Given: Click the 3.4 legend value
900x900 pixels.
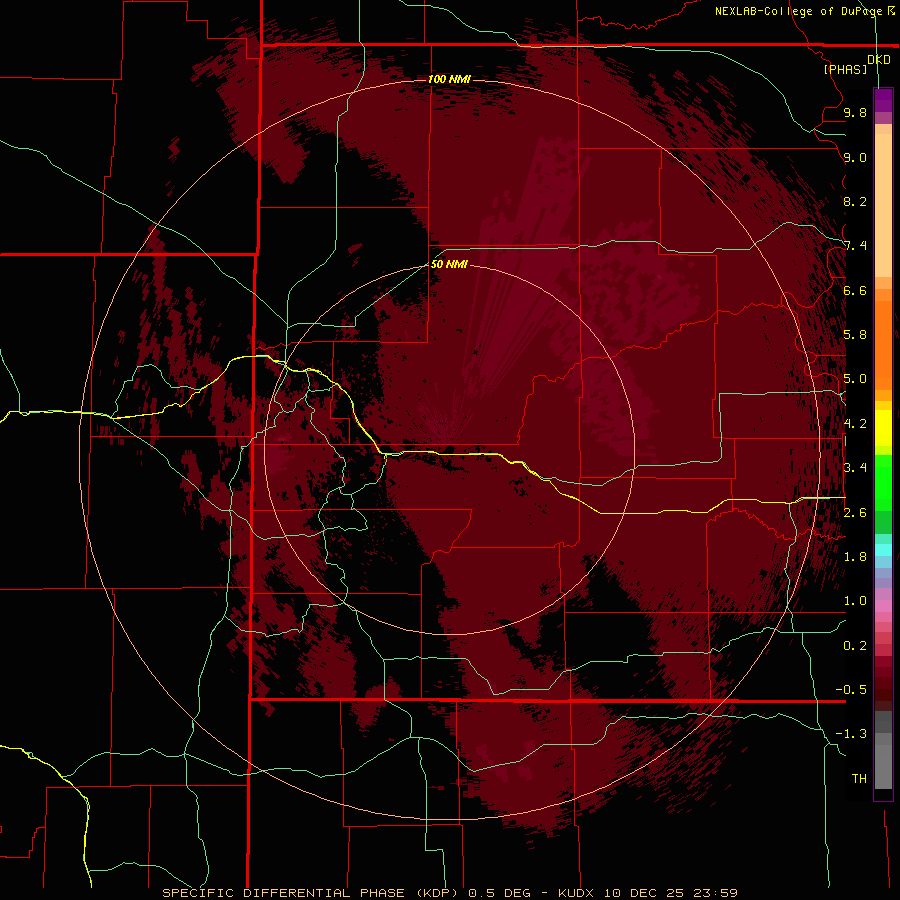Looking at the screenshot, I should (x=855, y=468).
